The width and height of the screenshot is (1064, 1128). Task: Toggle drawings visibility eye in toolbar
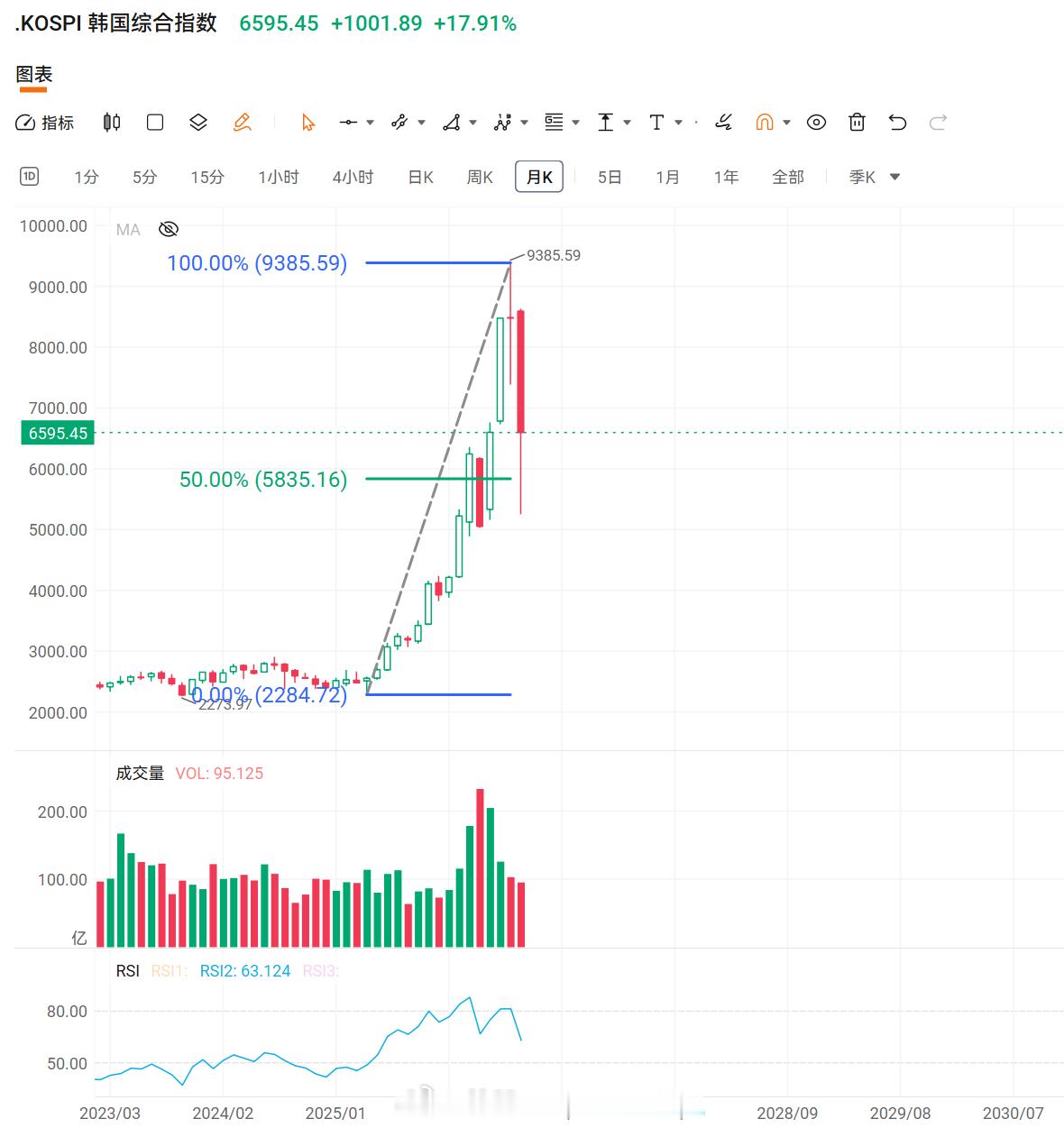[x=816, y=122]
